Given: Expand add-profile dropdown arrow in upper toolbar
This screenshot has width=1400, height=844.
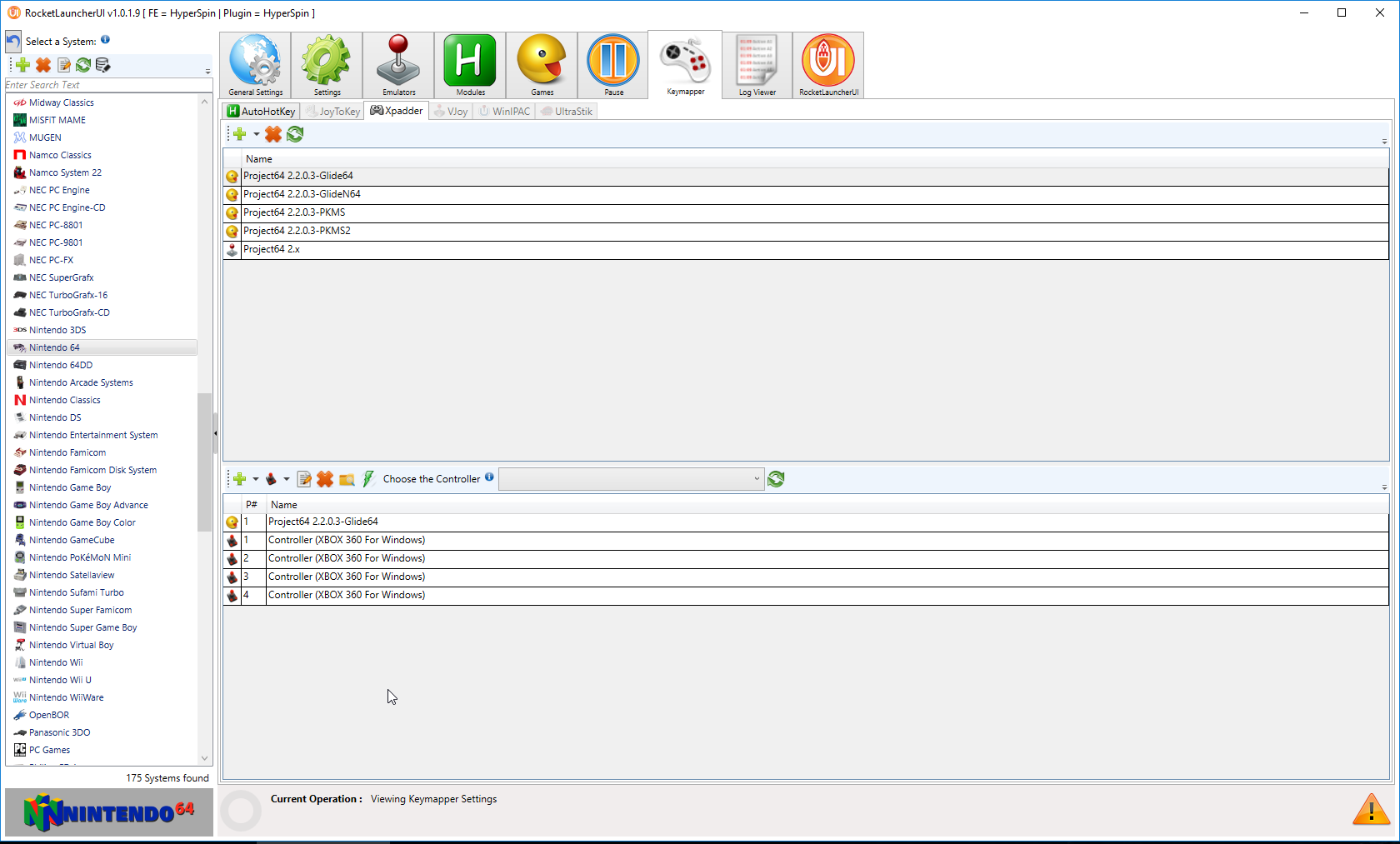Looking at the screenshot, I should (256, 134).
